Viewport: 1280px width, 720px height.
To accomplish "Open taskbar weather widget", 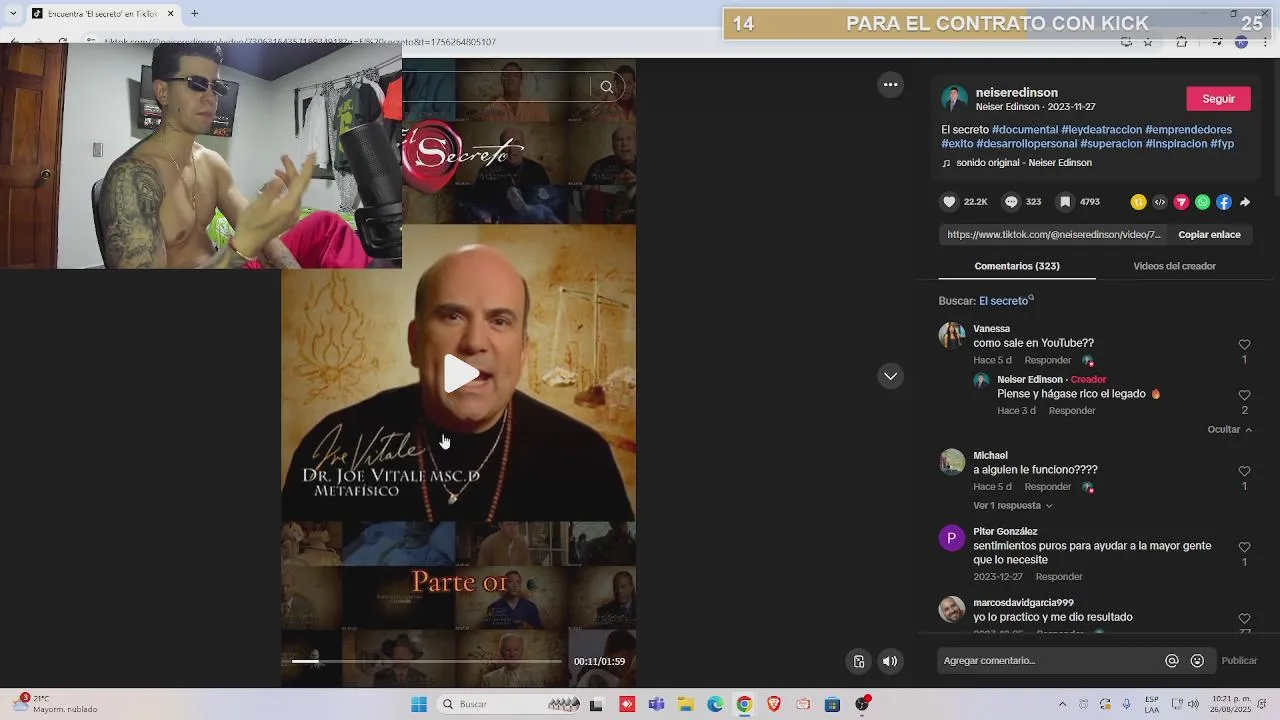I will tap(55, 704).
